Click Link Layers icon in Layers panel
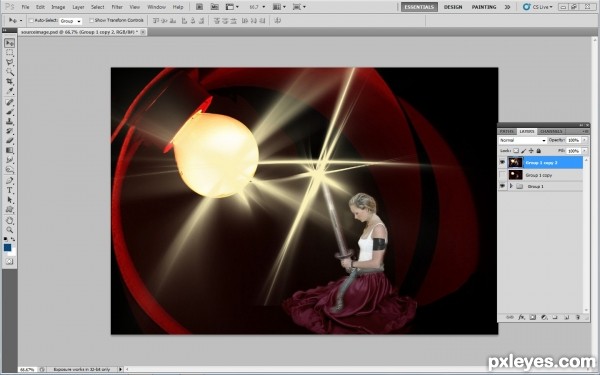 click(x=510, y=317)
